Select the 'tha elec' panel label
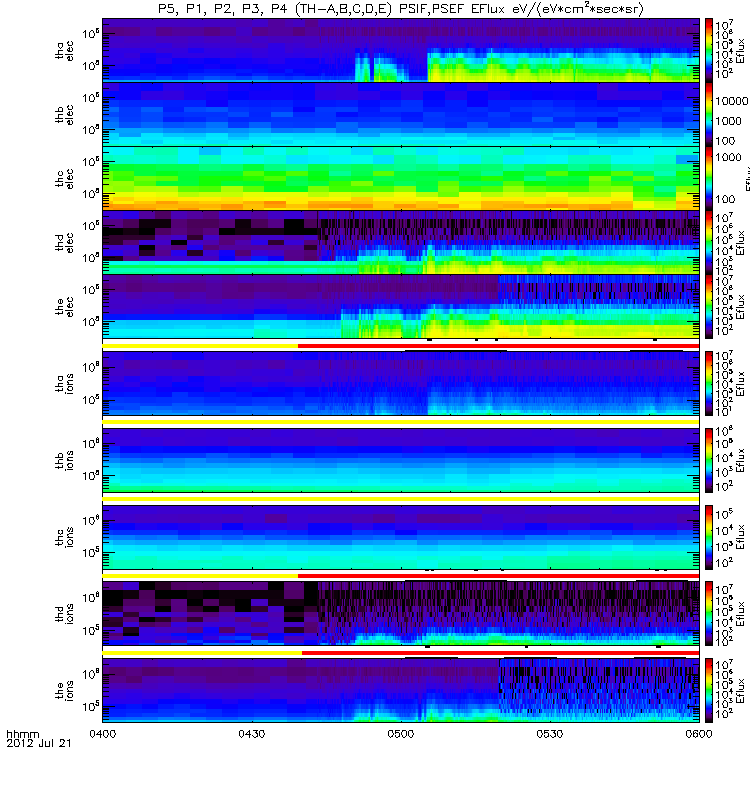Viewport: 750px width, 800px height. point(64,51)
